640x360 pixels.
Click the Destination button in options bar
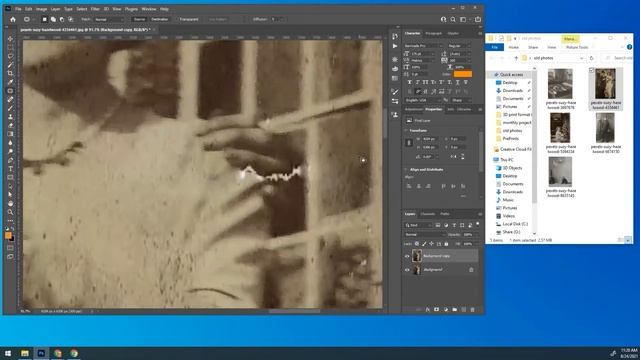click(160, 19)
